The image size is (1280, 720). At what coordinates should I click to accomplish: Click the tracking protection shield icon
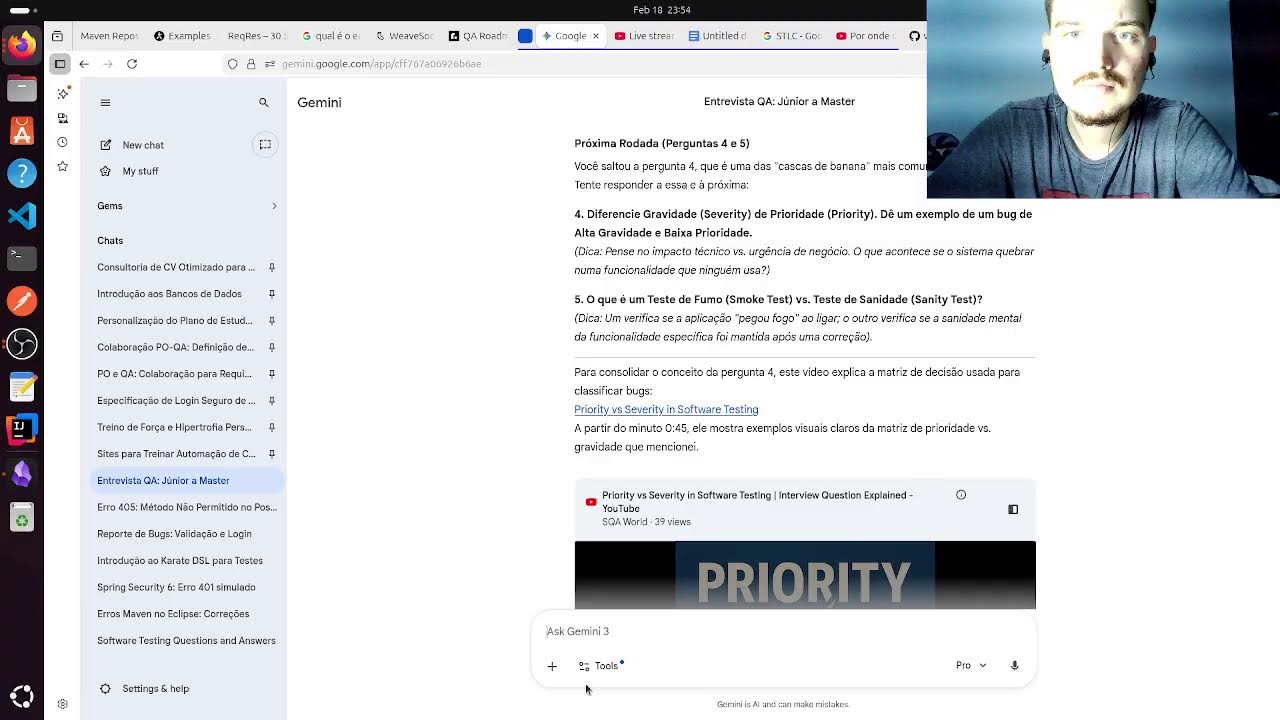(233, 63)
